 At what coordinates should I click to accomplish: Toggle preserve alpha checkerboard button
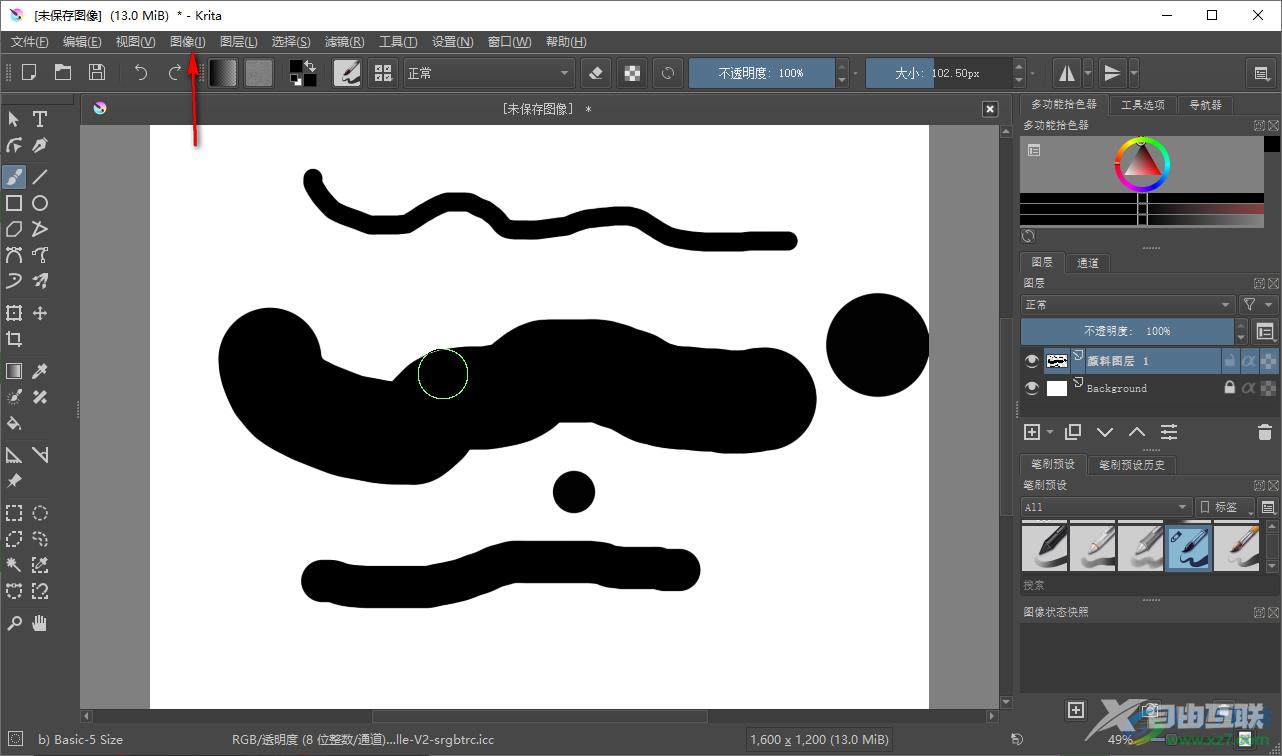(632, 73)
